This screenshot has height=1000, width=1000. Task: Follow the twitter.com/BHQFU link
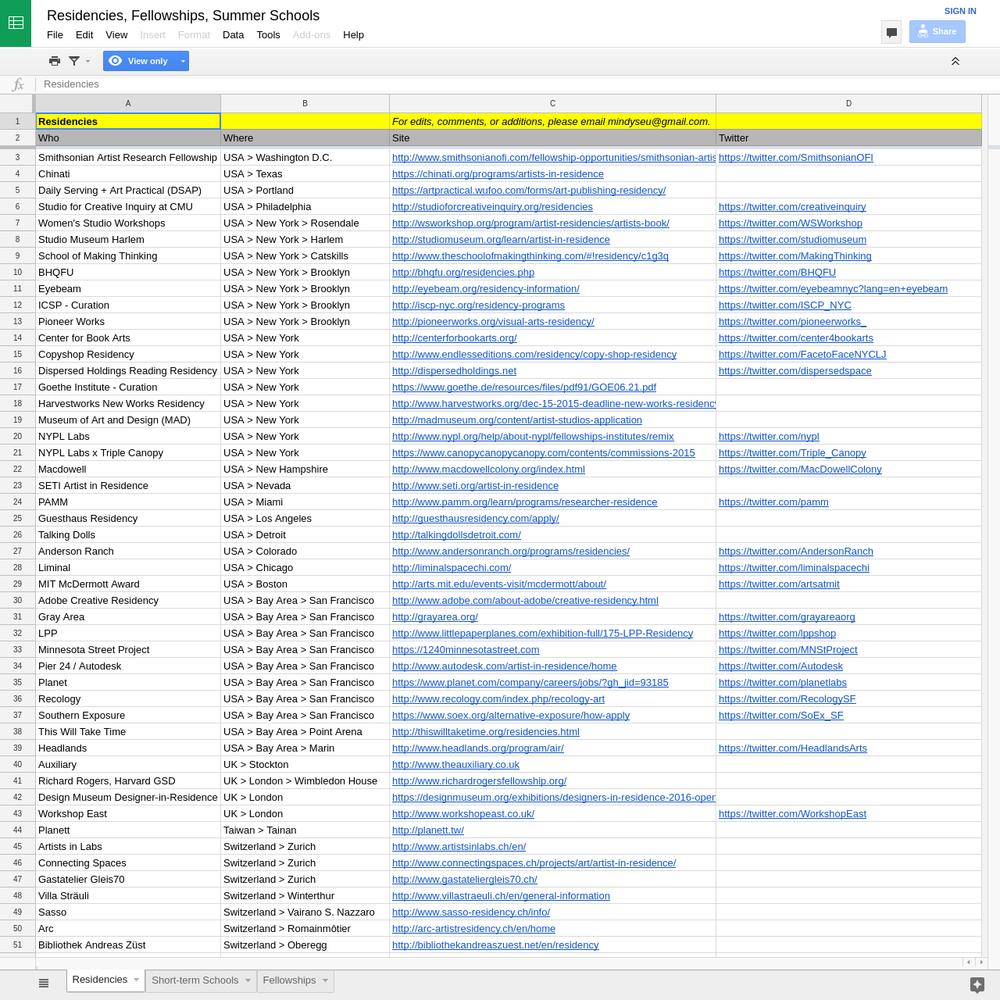coord(777,272)
